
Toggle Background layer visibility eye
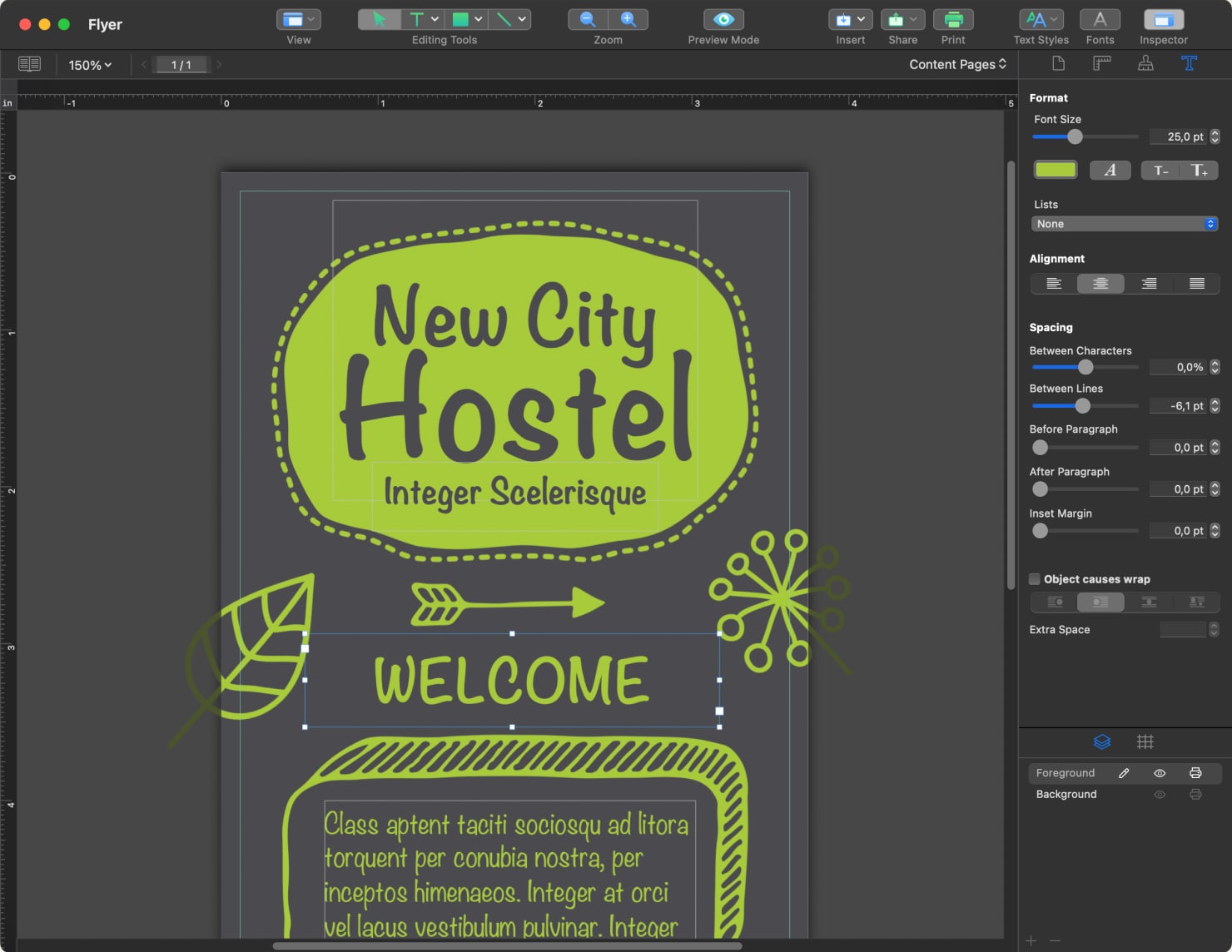click(x=1160, y=795)
